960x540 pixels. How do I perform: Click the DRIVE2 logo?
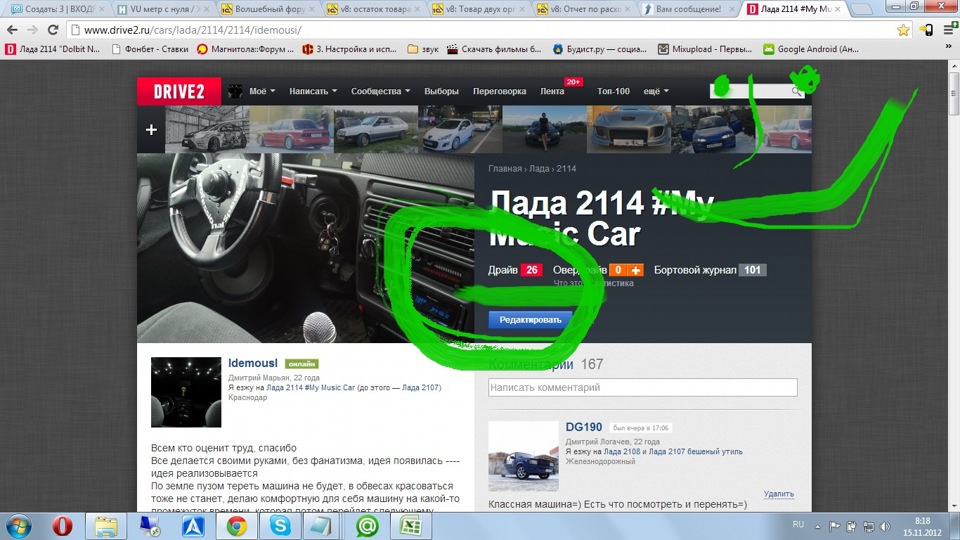point(179,91)
